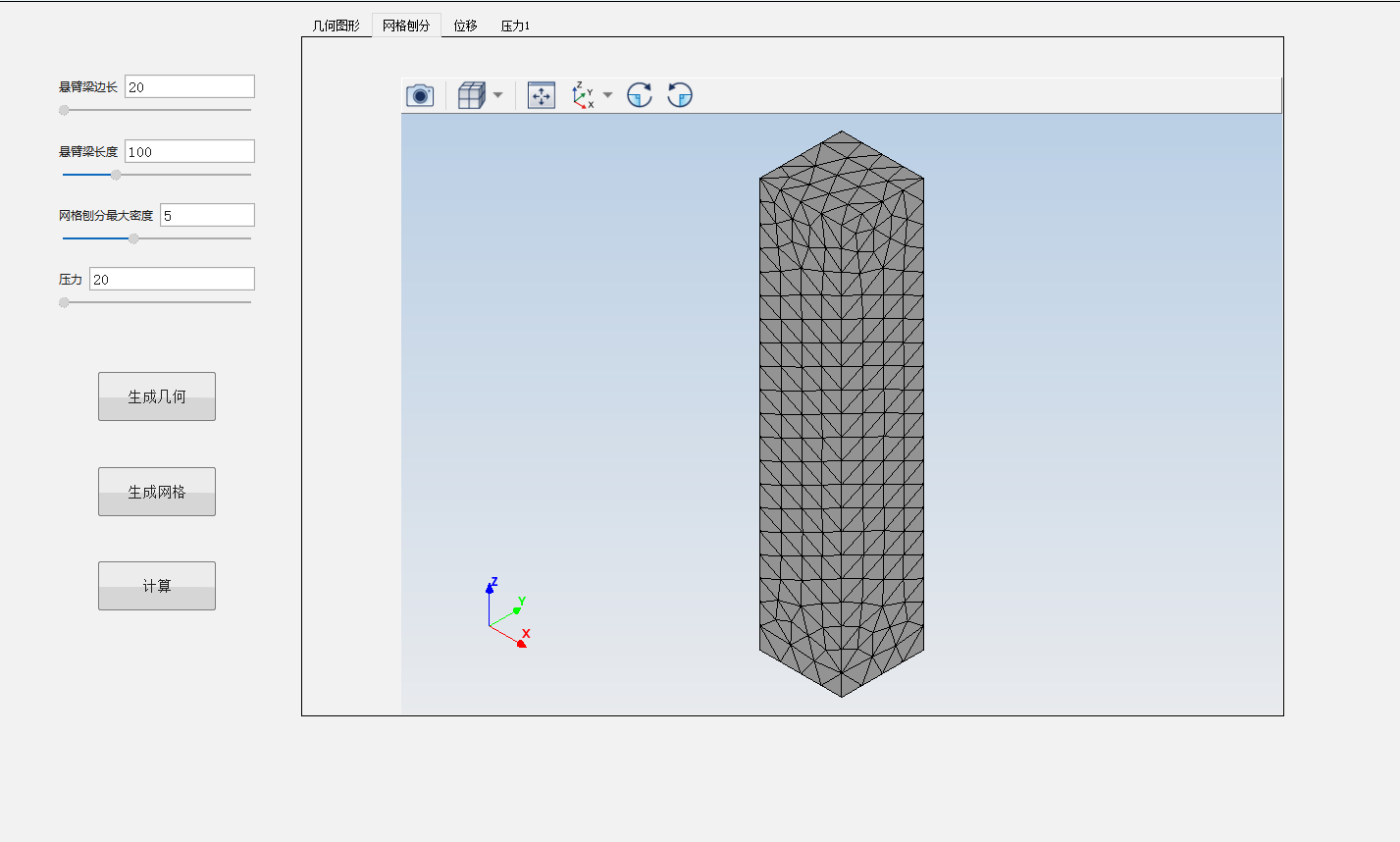Click the 悬臂梁长度 slider handle
1400x842 pixels.
pyautogui.click(x=116, y=175)
